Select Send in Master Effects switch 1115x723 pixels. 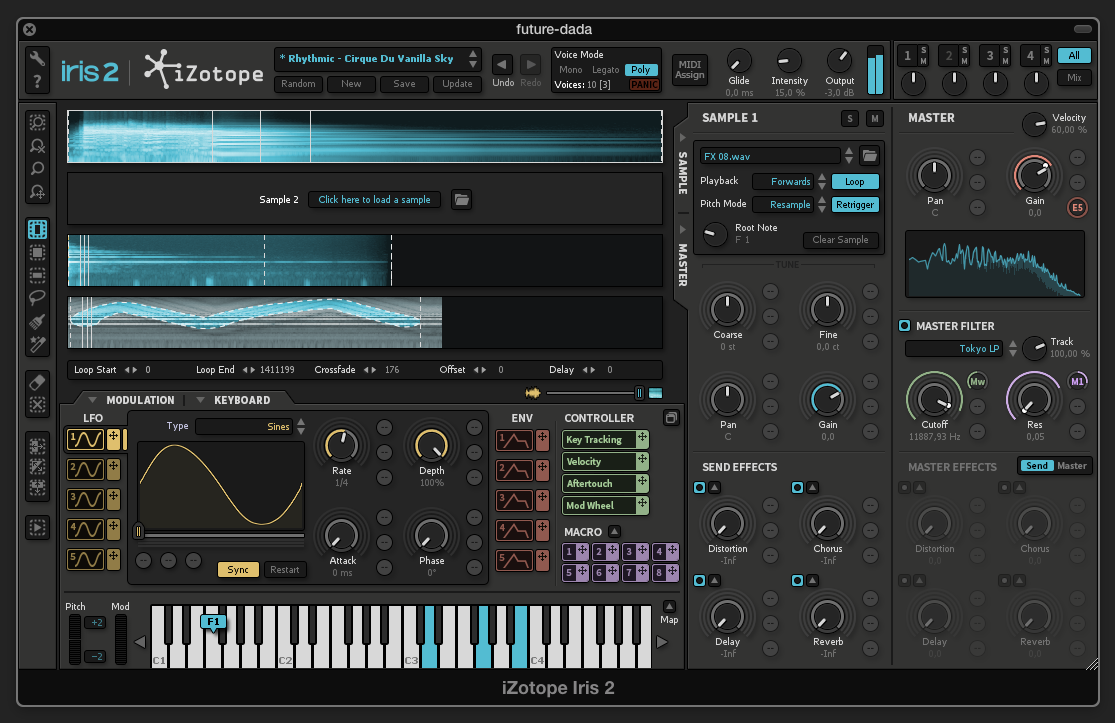point(1036,466)
